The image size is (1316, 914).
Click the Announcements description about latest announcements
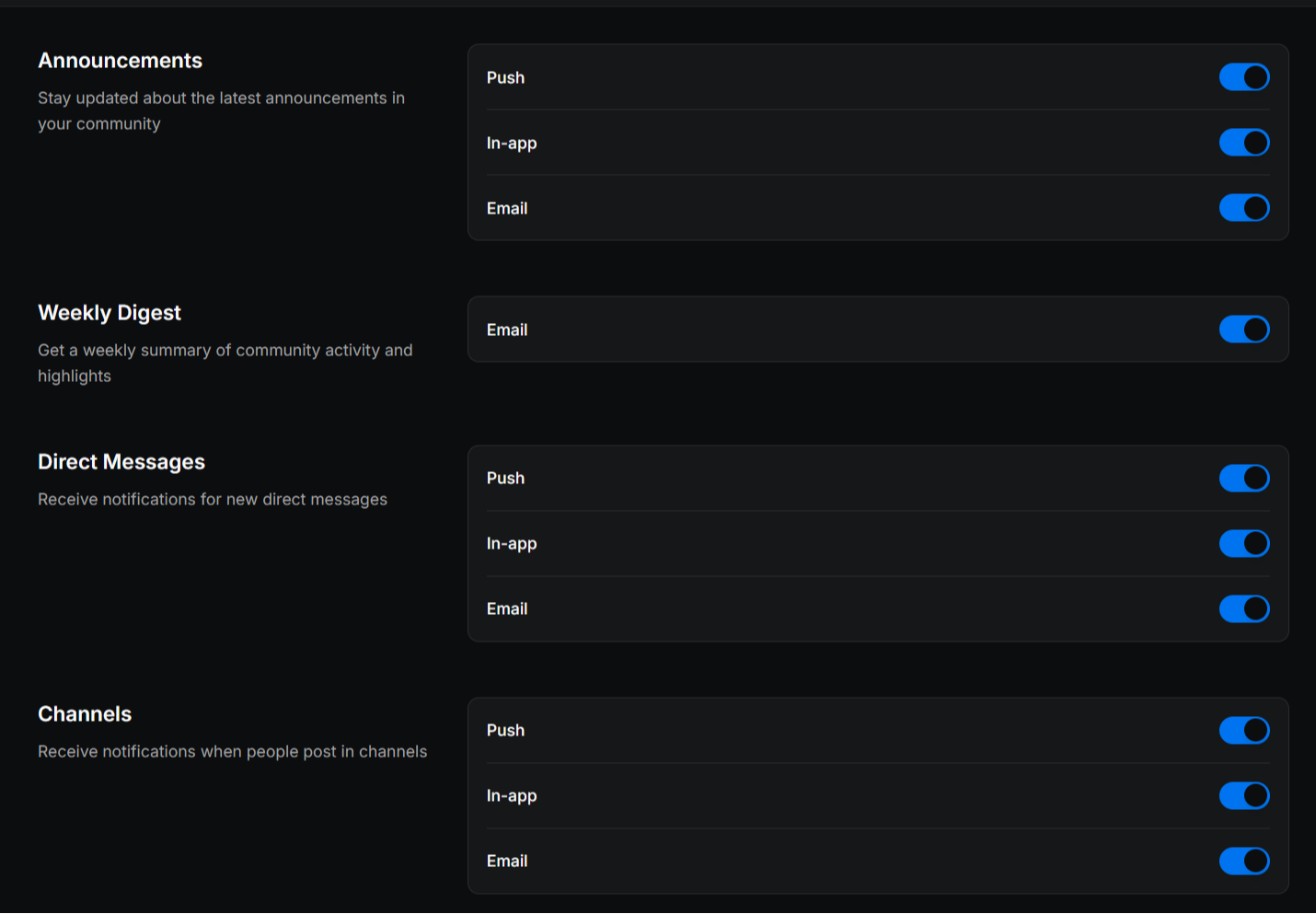tap(221, 110)
